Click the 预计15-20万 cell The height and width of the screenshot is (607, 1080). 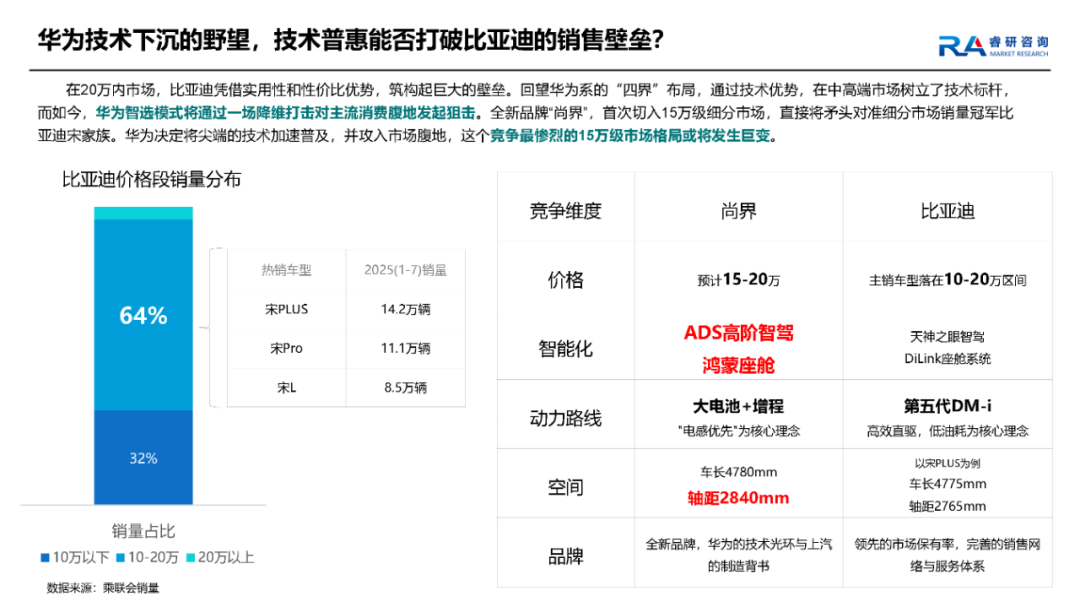(738, 280)
